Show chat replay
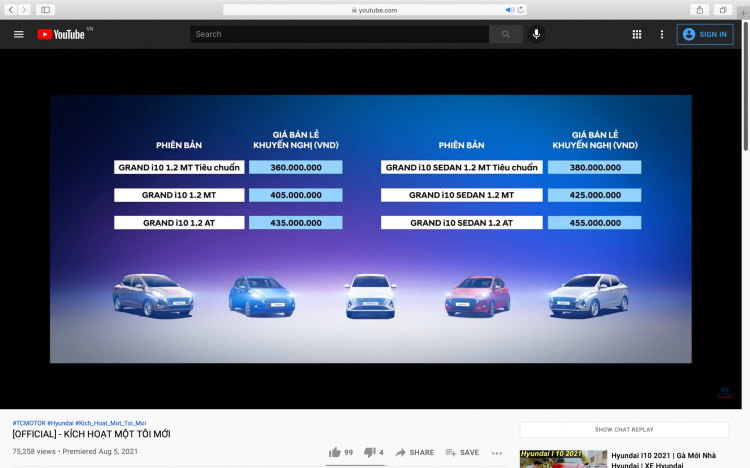 click(x=624, y=429)
